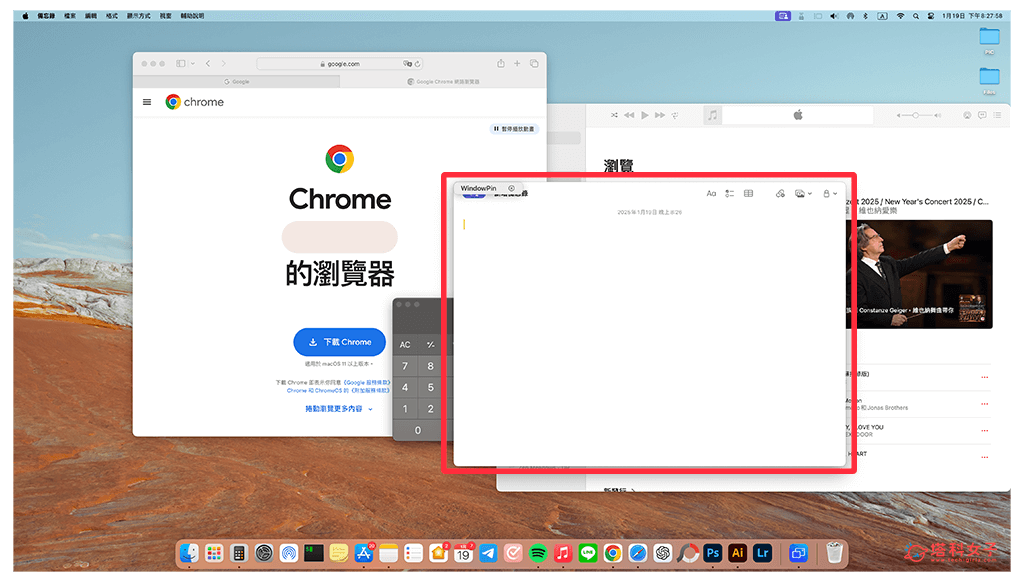
Task: Open a new tab in Safari
Action: coord(517,63)
